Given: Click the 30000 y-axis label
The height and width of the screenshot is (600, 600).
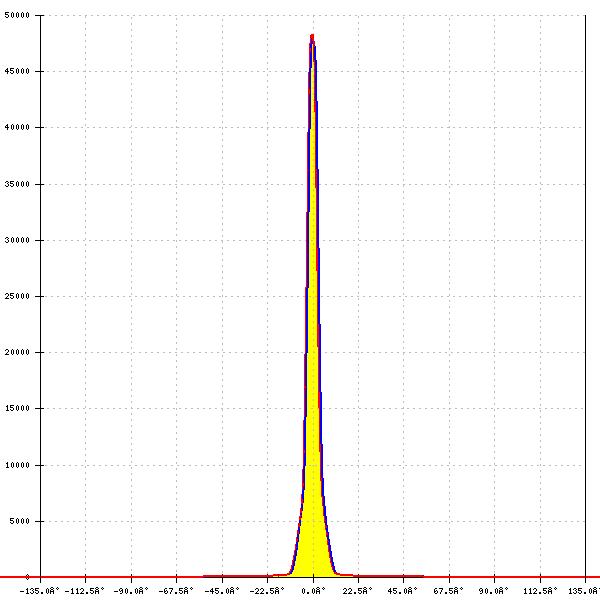Looking at the screenshot, I should pyautogui.click(x=17, y=240).
